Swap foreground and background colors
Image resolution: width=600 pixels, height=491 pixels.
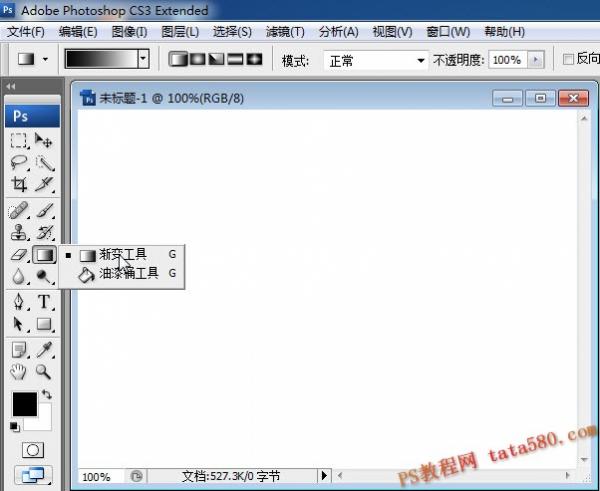click(47, 394)
